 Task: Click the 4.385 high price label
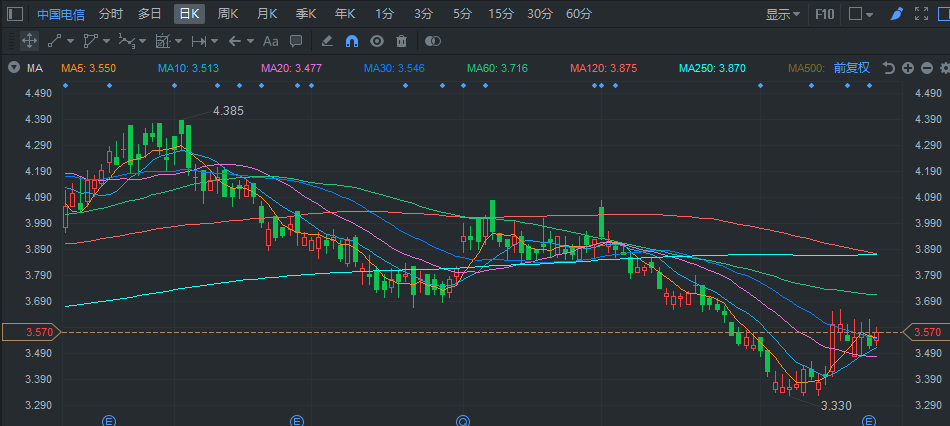tap(228, 111)
